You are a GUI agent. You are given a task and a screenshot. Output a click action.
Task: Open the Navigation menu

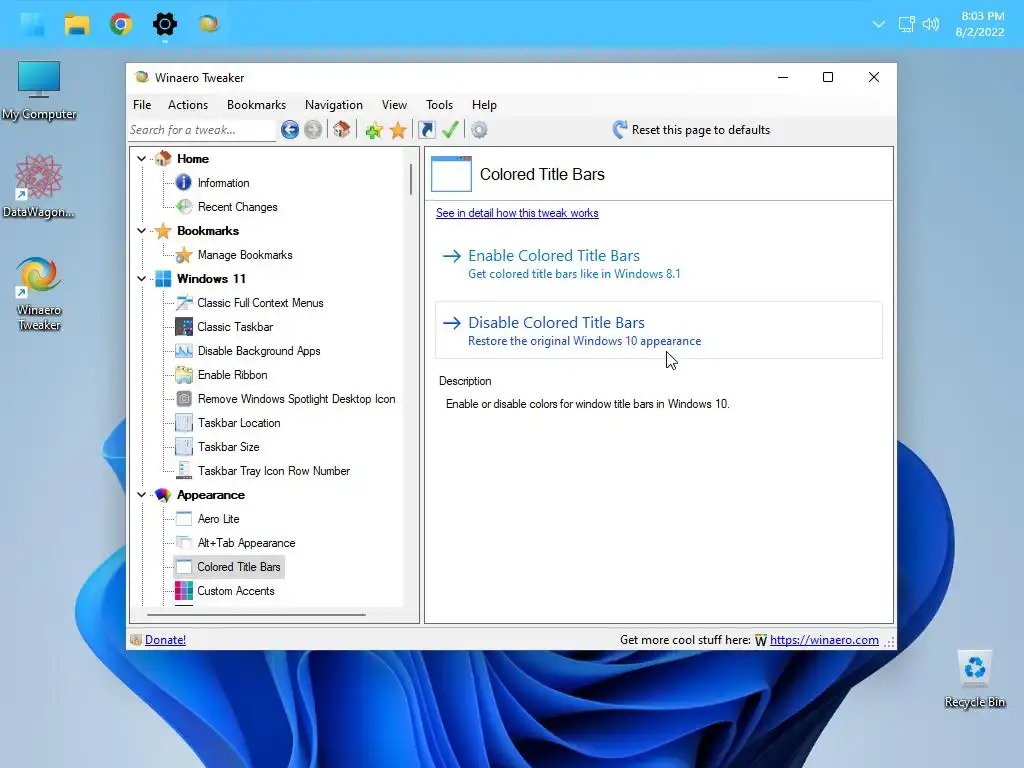334,104
